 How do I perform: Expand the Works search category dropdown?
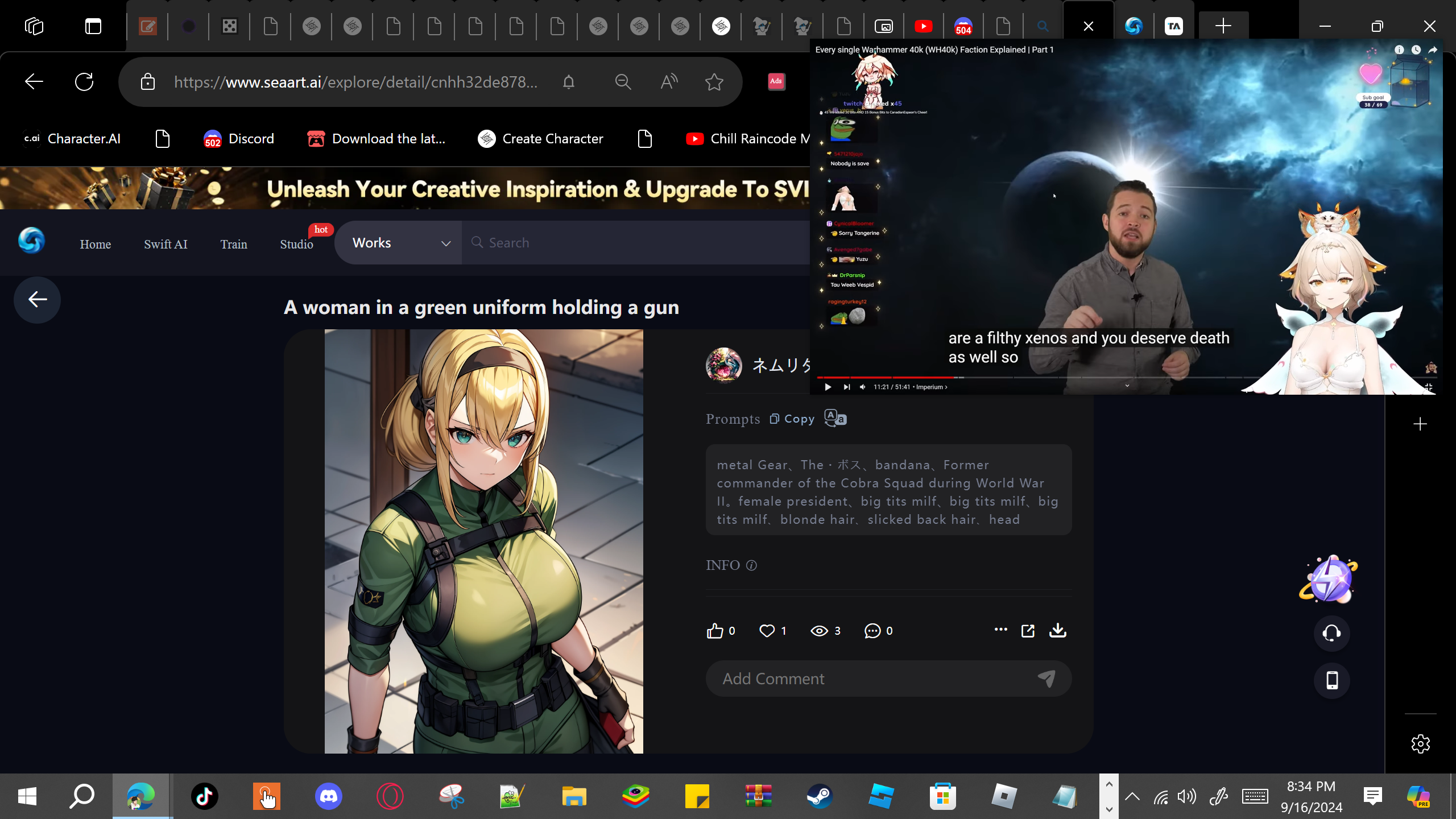click(399, 243)
